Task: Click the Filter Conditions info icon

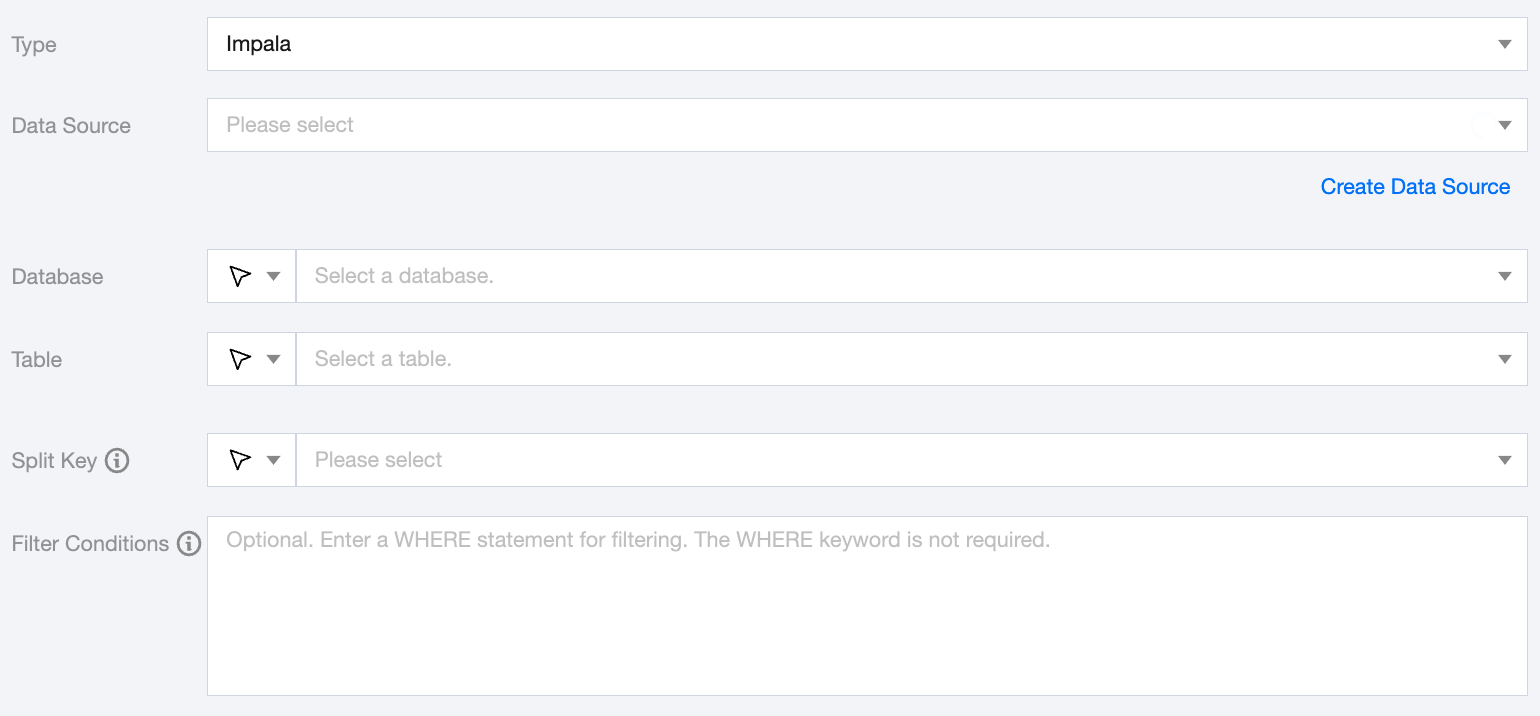Action: [x=189, y=544]
